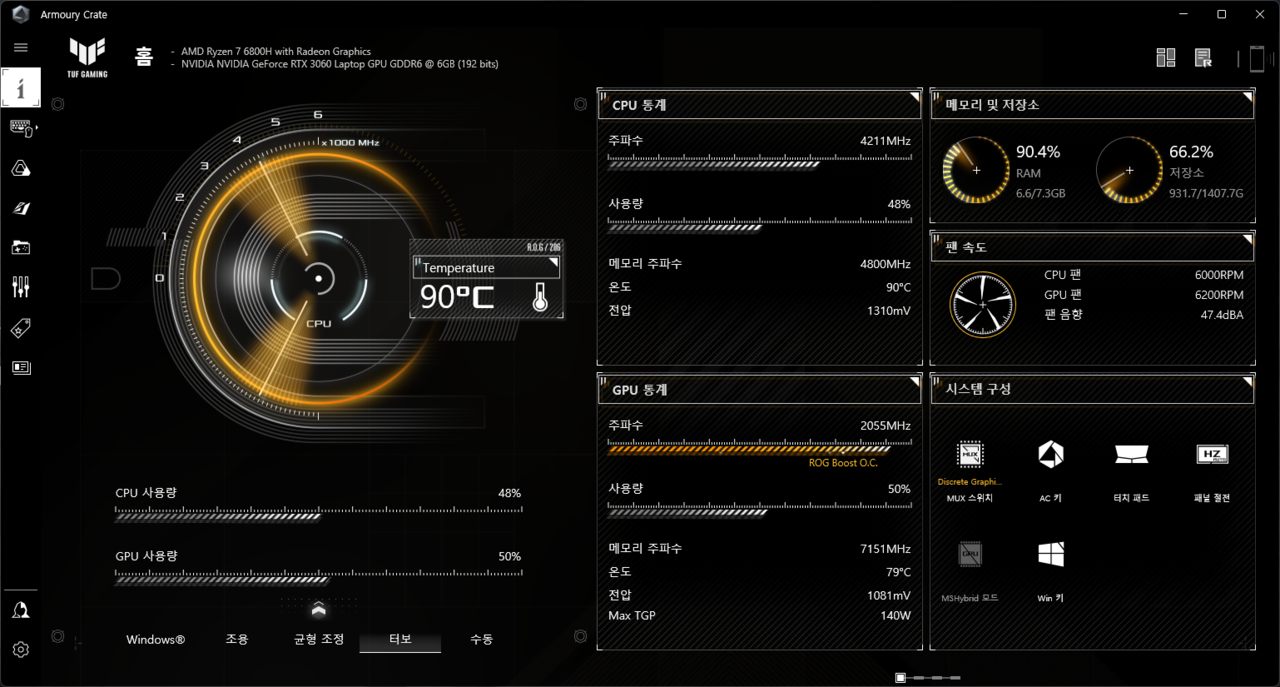Toggle the MUX 스위치 setting
1280x687 pixels.
[x=969, y=455]
